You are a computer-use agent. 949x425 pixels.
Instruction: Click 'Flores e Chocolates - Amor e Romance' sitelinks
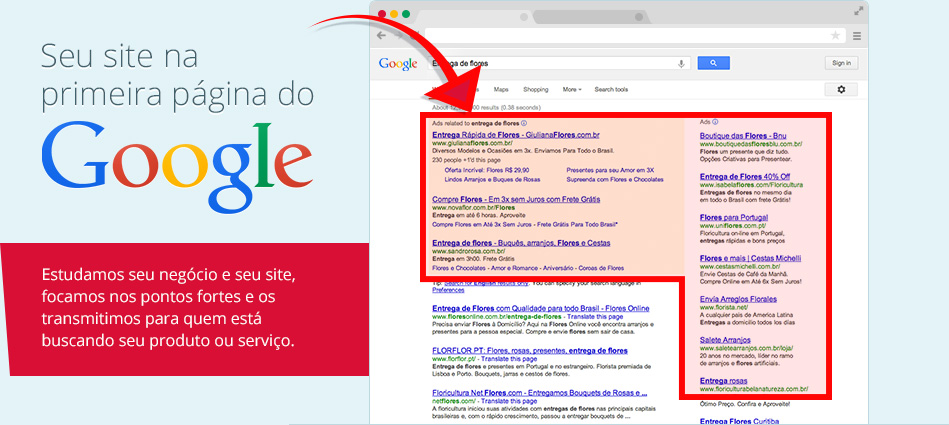pyautogui.click(x=528, y=268)
